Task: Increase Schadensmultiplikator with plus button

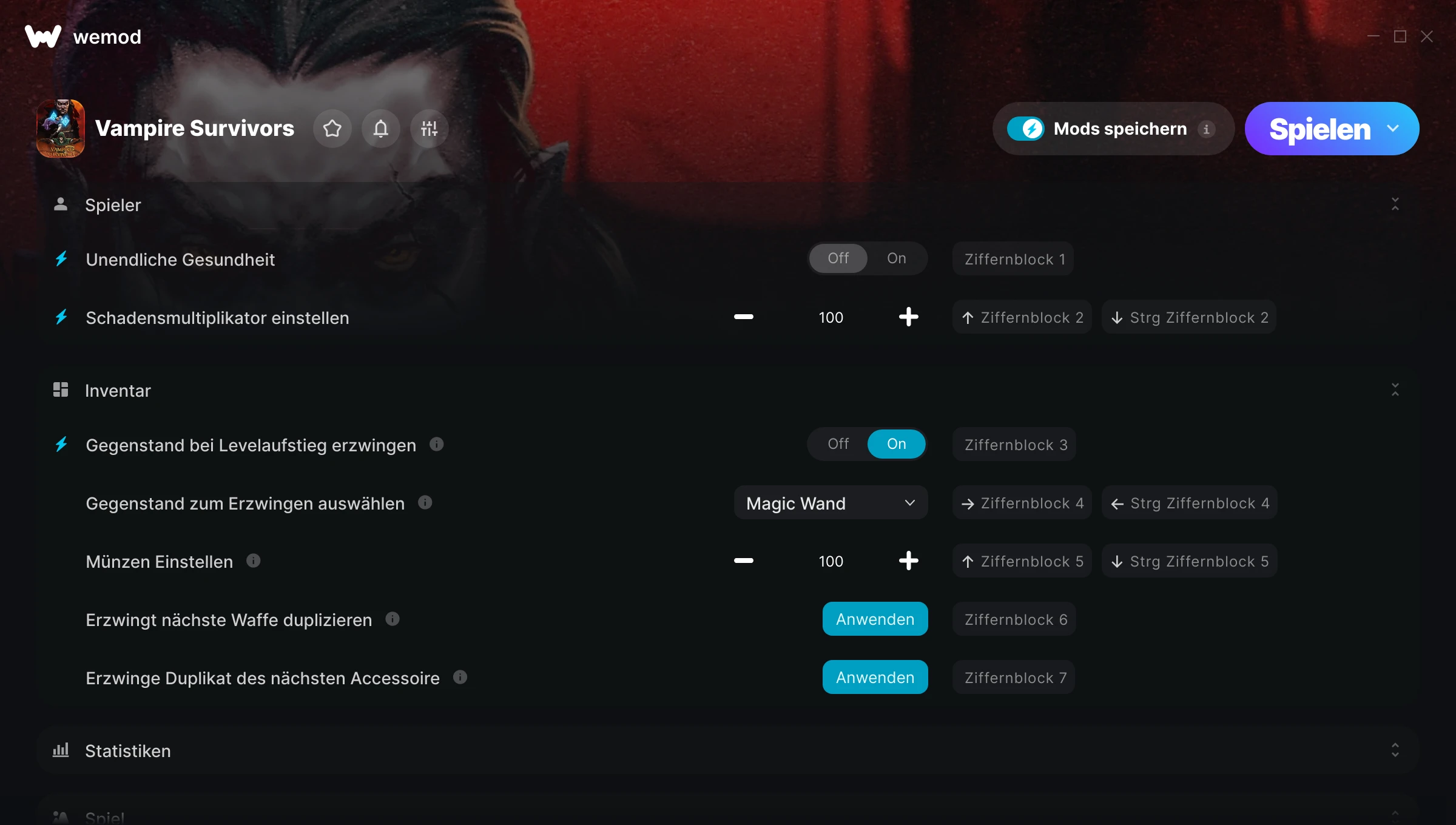Action: tap(908, 317)
